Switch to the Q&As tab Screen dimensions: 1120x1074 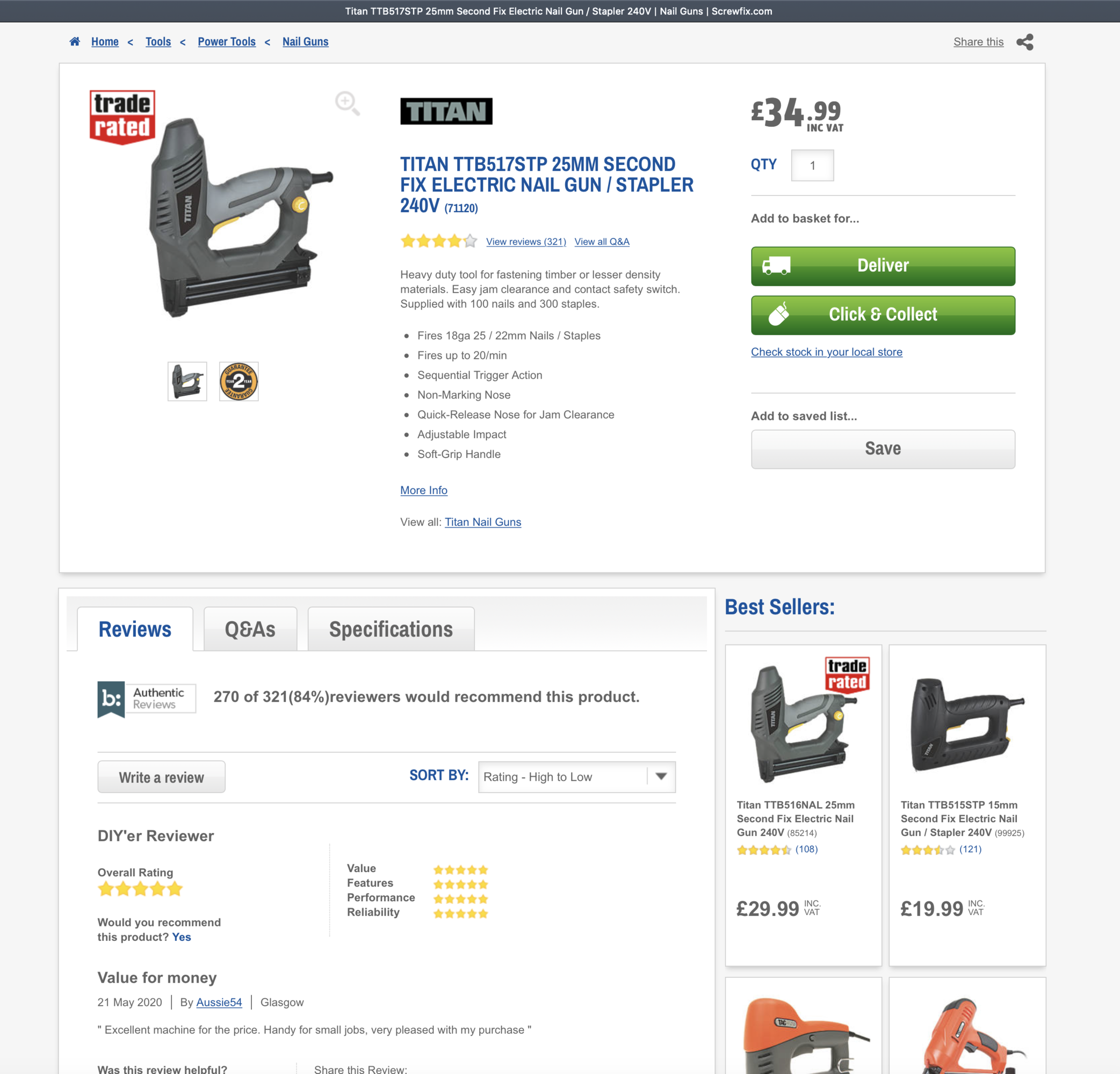[x=250, y=629]
